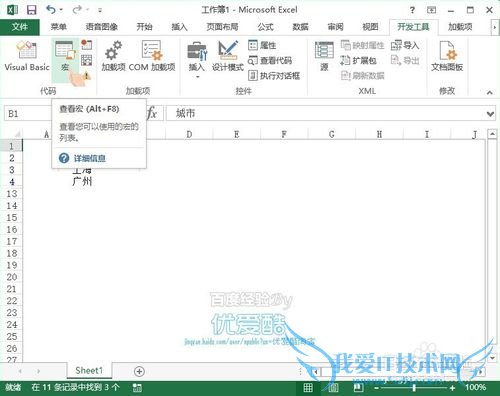Click 查看代码 view code
This screenshot has height=396, width=500.
(270, 60)
